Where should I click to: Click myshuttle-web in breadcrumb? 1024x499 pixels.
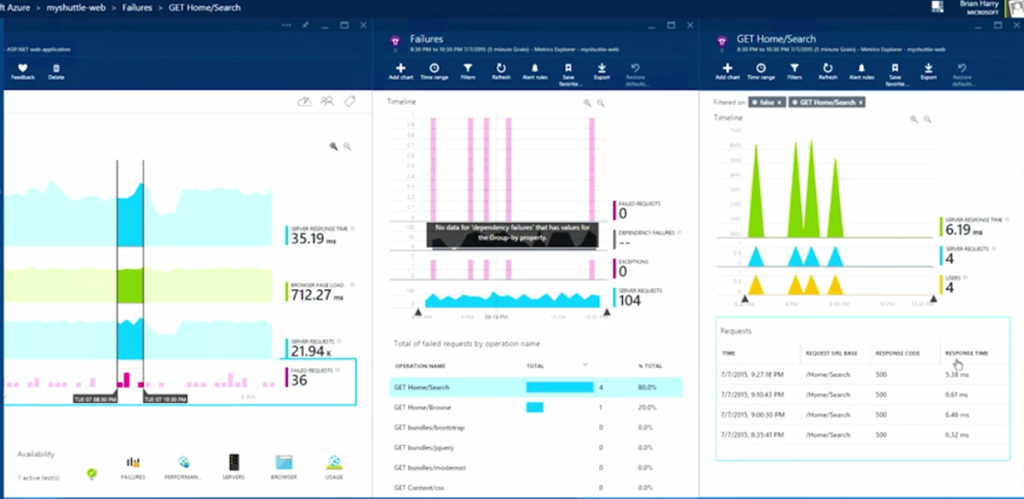76,8
